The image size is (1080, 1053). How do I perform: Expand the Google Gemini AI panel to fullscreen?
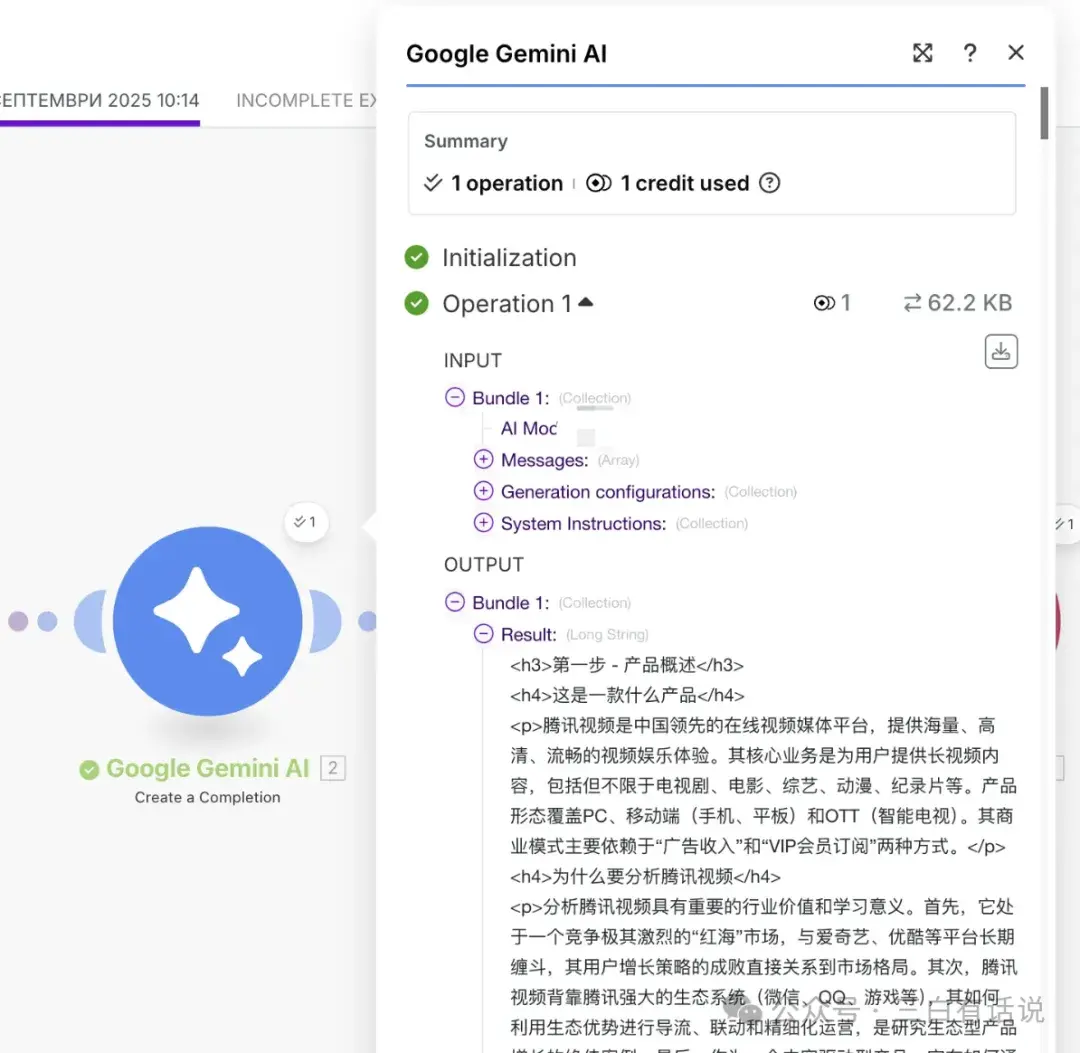pos(922,53)
